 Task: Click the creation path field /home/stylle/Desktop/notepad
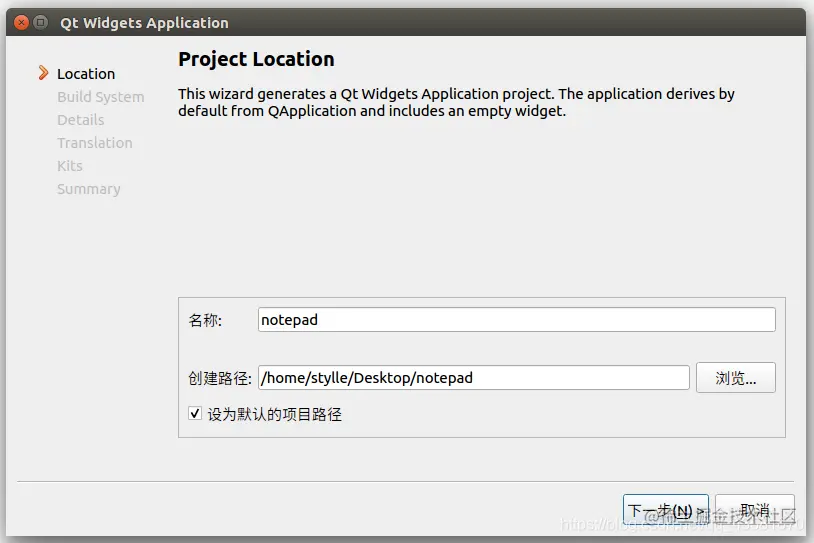tap(473, 377)
